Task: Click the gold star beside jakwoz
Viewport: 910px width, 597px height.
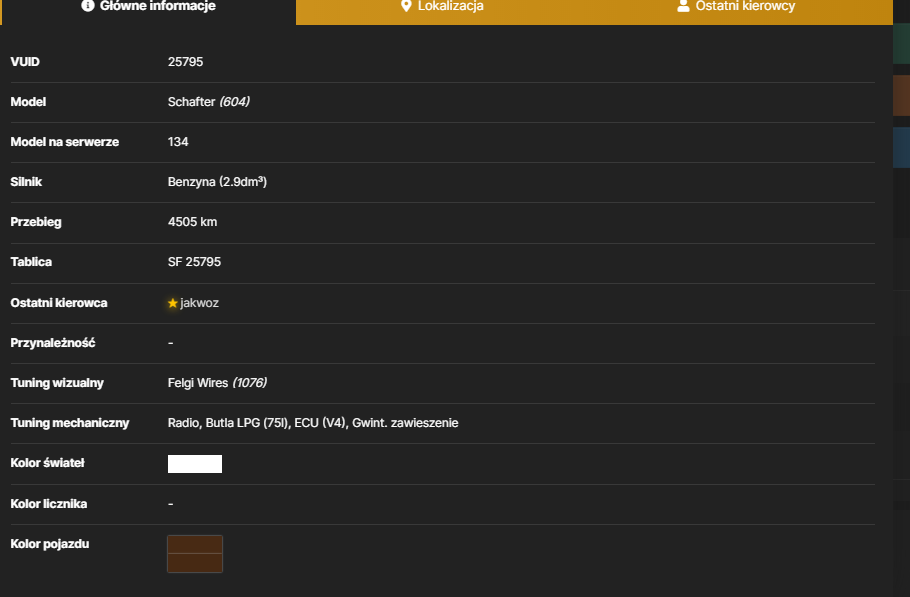Action: tap(172, 303)
